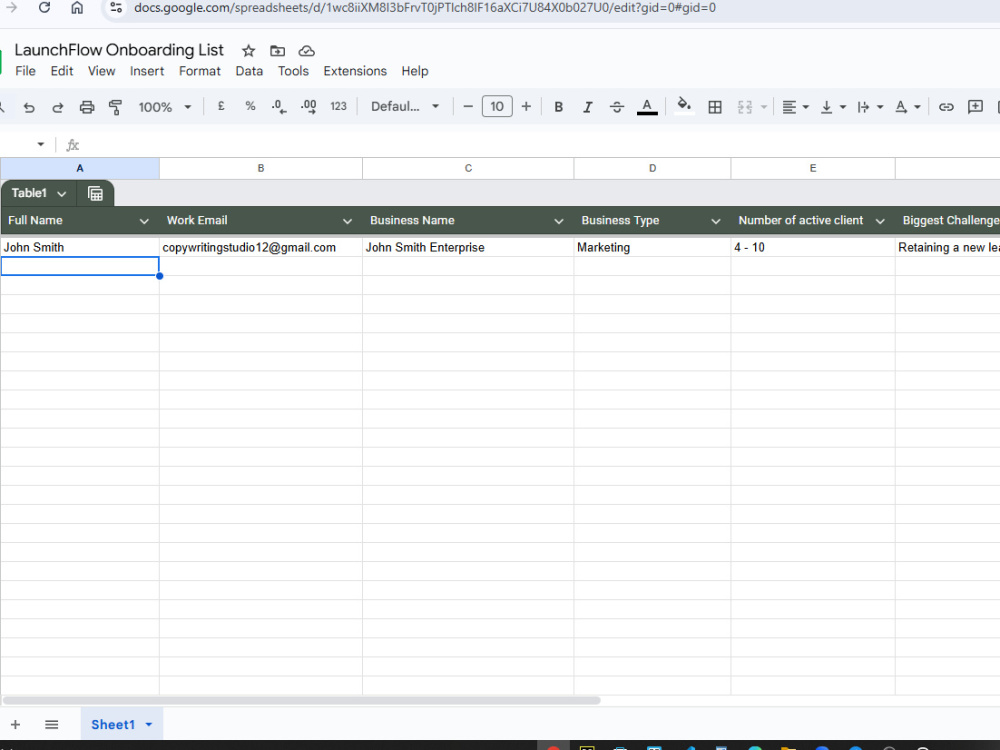The width and height of the screenshot is (1000, 750).
Task: Open the Default font dropdown
Action: 405,107
